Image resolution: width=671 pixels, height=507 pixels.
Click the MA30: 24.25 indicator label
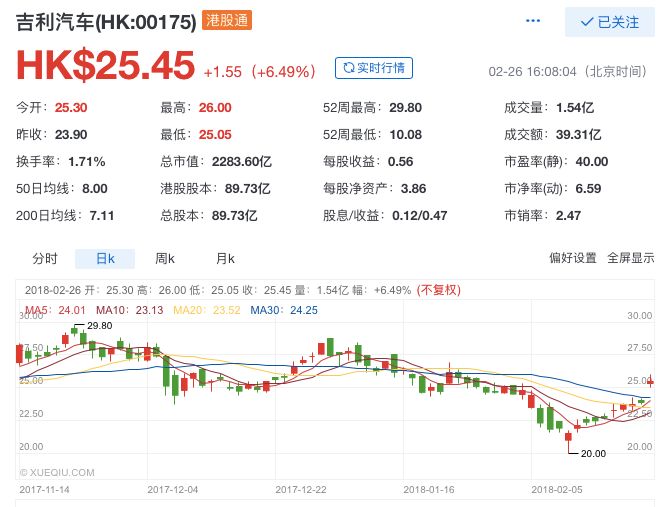coord(284,310)
